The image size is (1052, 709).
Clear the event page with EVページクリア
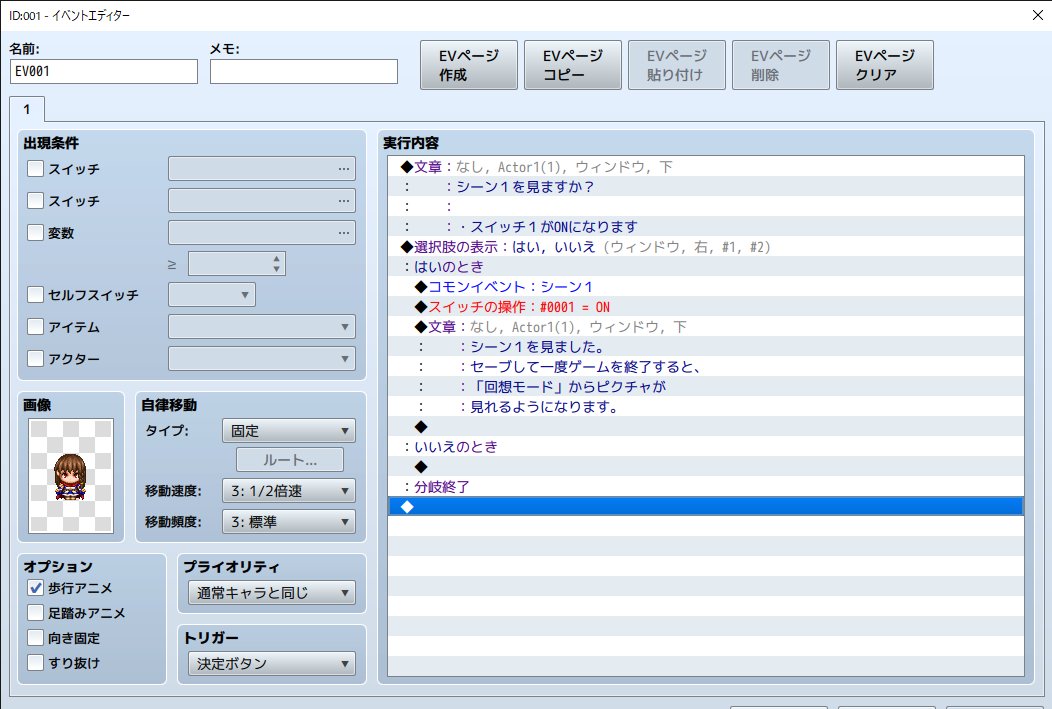click(884, 64)
